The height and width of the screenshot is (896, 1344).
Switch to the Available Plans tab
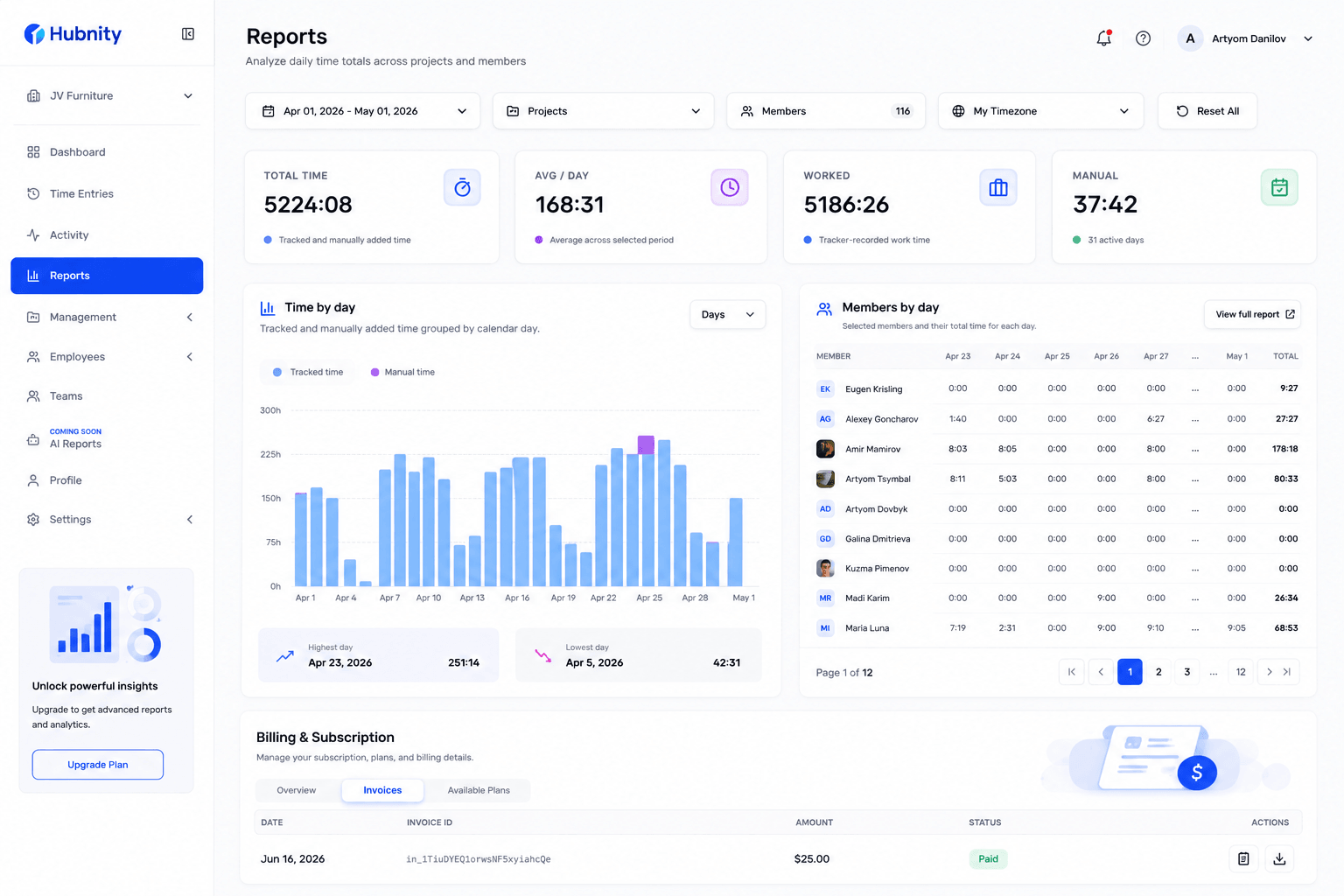(x=479, y=791)
